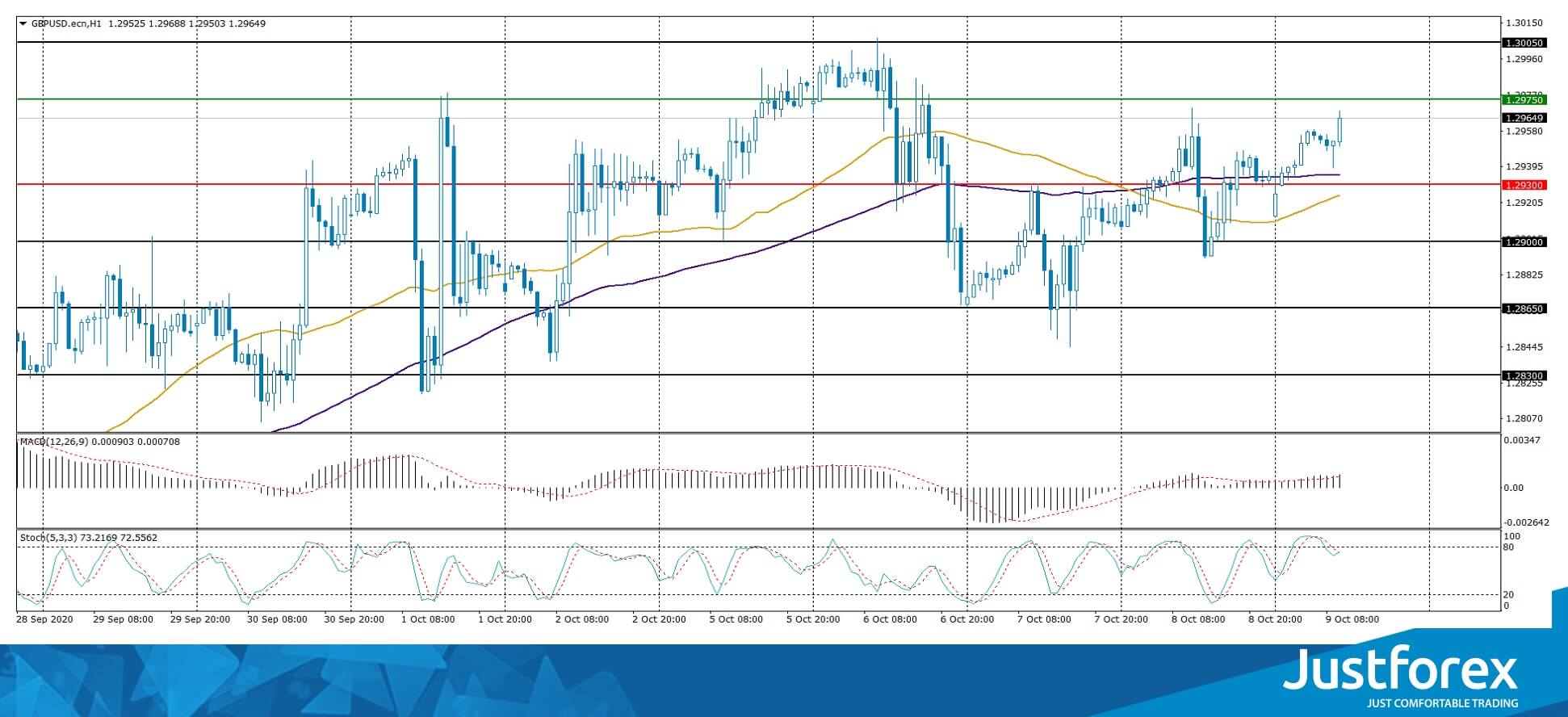1568x717 pixels.
Task: Select the 1.30050 black price level label
Action: point(1524,43)
